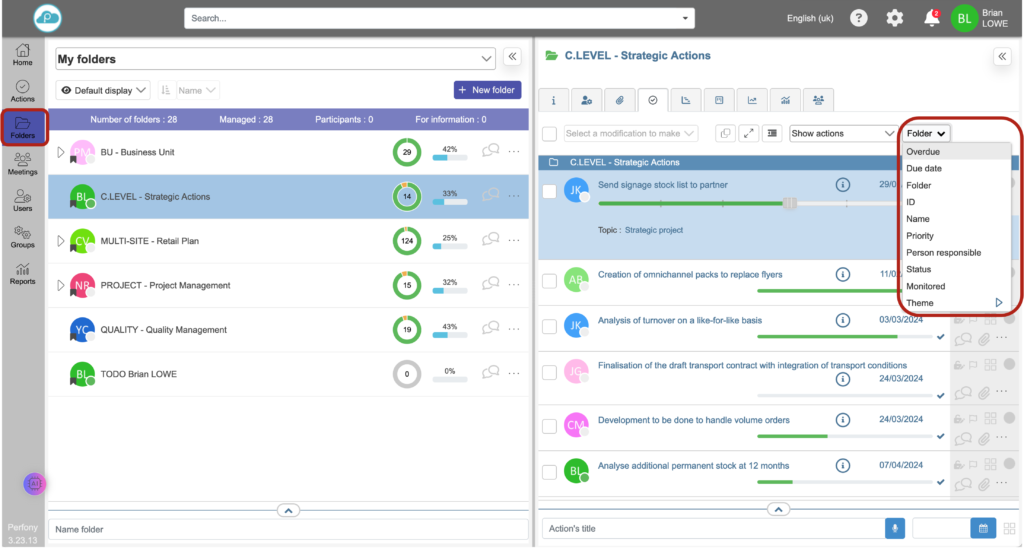
Task: Open settings via the gear icon
Action: [895, 18]
